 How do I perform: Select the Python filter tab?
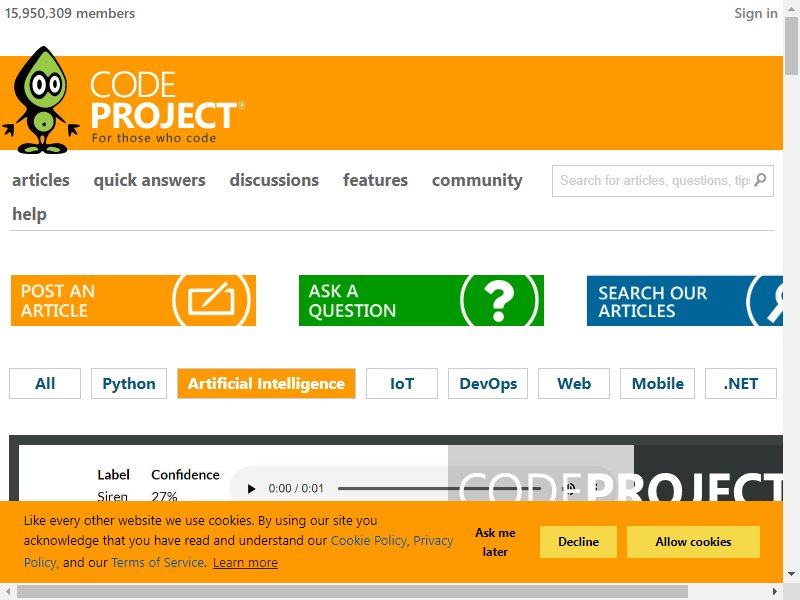pos(129,383)
